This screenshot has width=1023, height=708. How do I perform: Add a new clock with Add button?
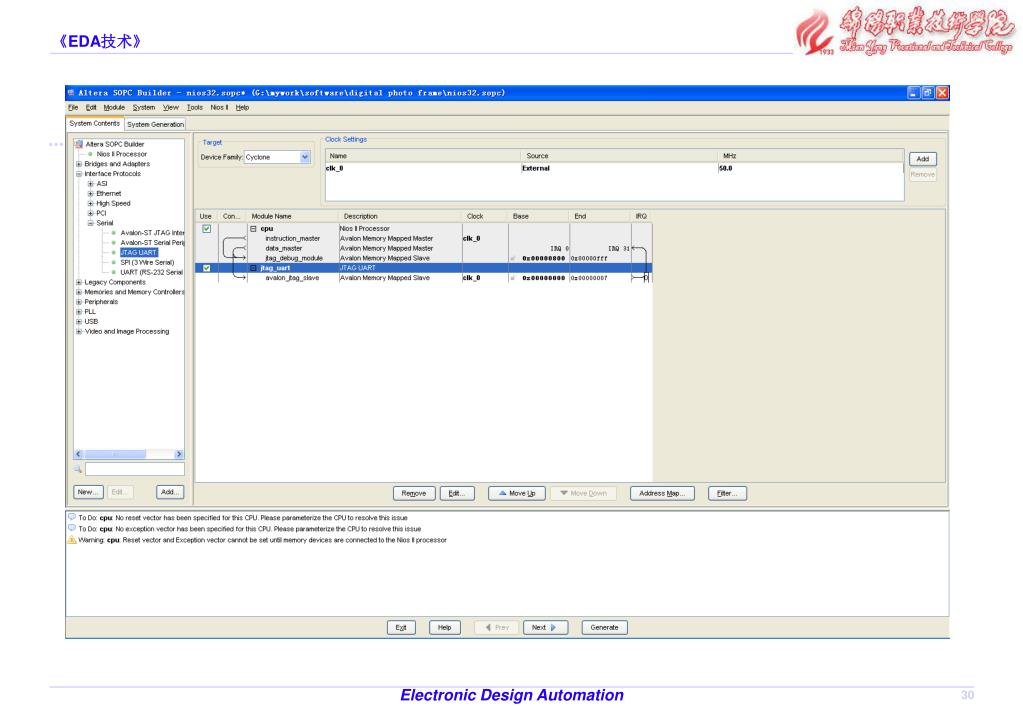923,159
